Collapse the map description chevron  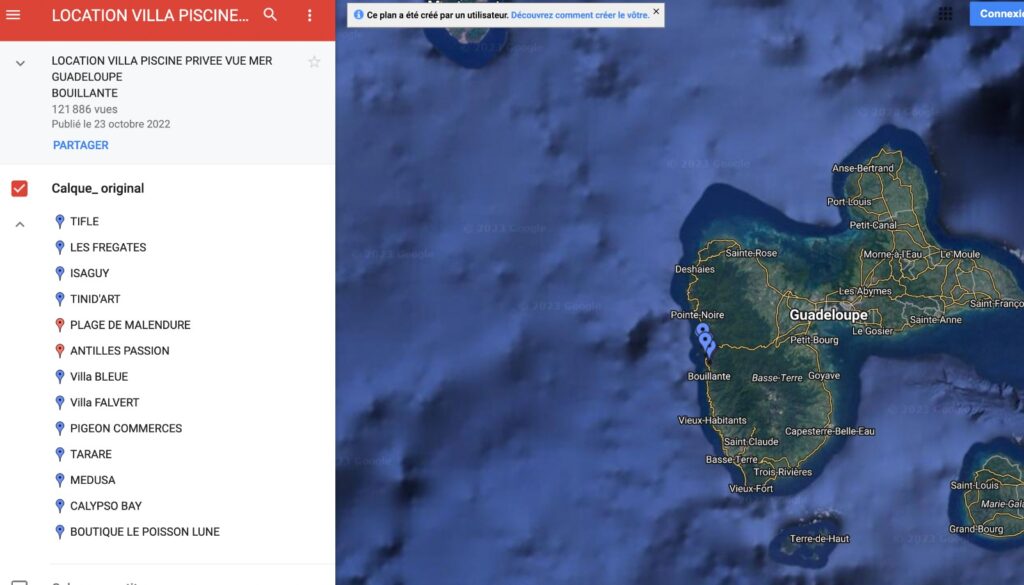click(x=20, y=63)
